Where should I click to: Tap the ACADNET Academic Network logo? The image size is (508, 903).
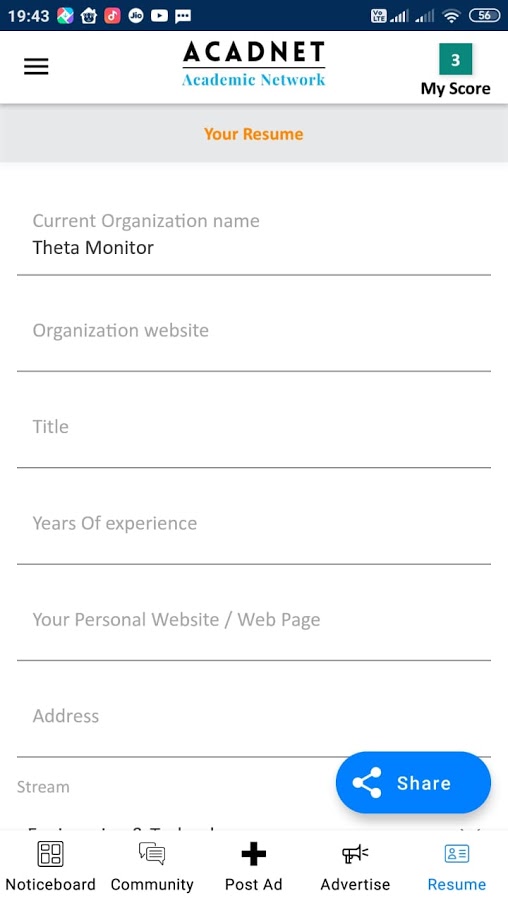[253, 64]
